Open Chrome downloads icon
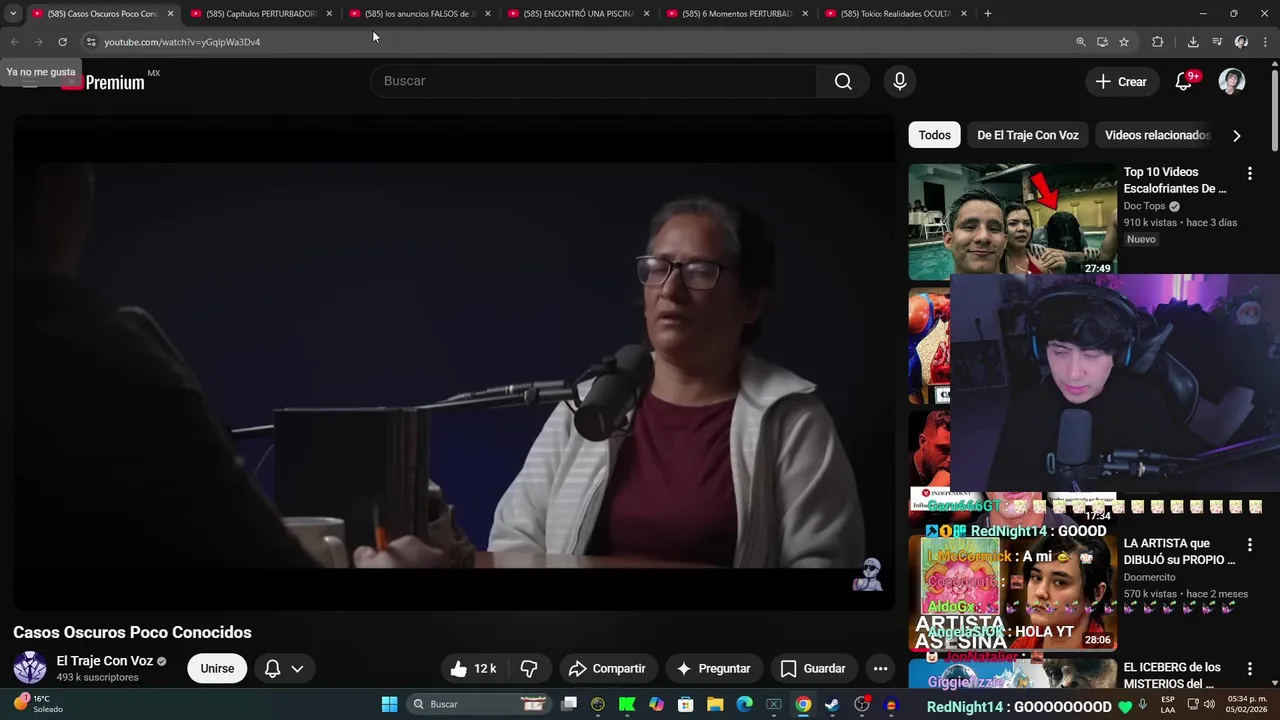Viewport: 1280px width, 720px height. (x=1193, y=42)
